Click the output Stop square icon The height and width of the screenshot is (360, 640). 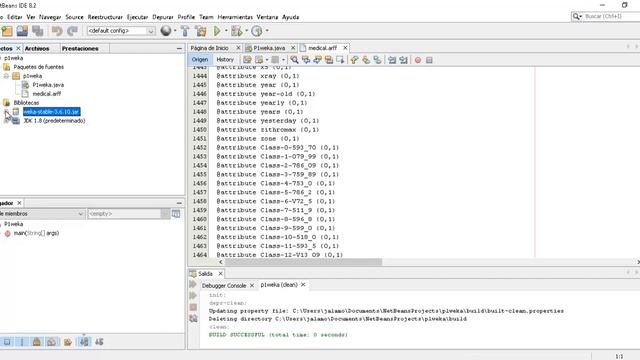point(193,307)
